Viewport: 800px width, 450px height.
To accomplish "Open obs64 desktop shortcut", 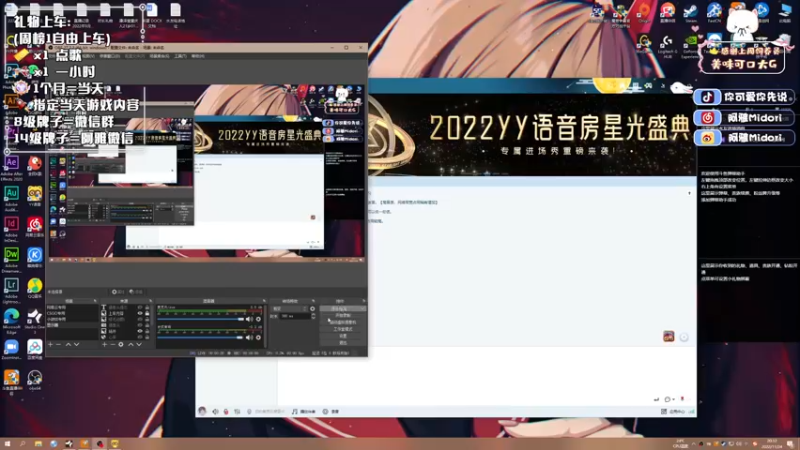I will click(35, 378).
